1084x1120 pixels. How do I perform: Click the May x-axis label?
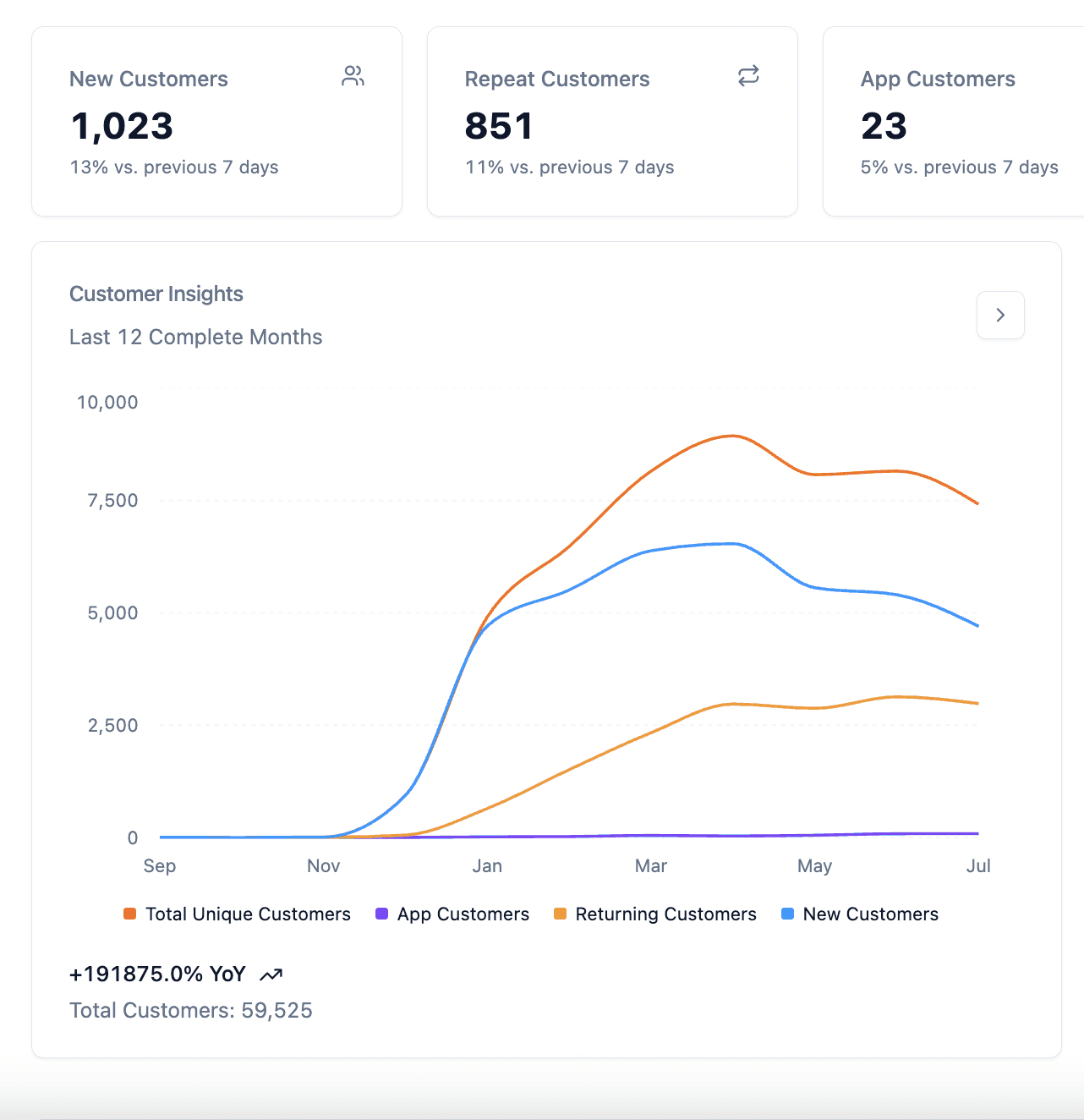(815, 866)
